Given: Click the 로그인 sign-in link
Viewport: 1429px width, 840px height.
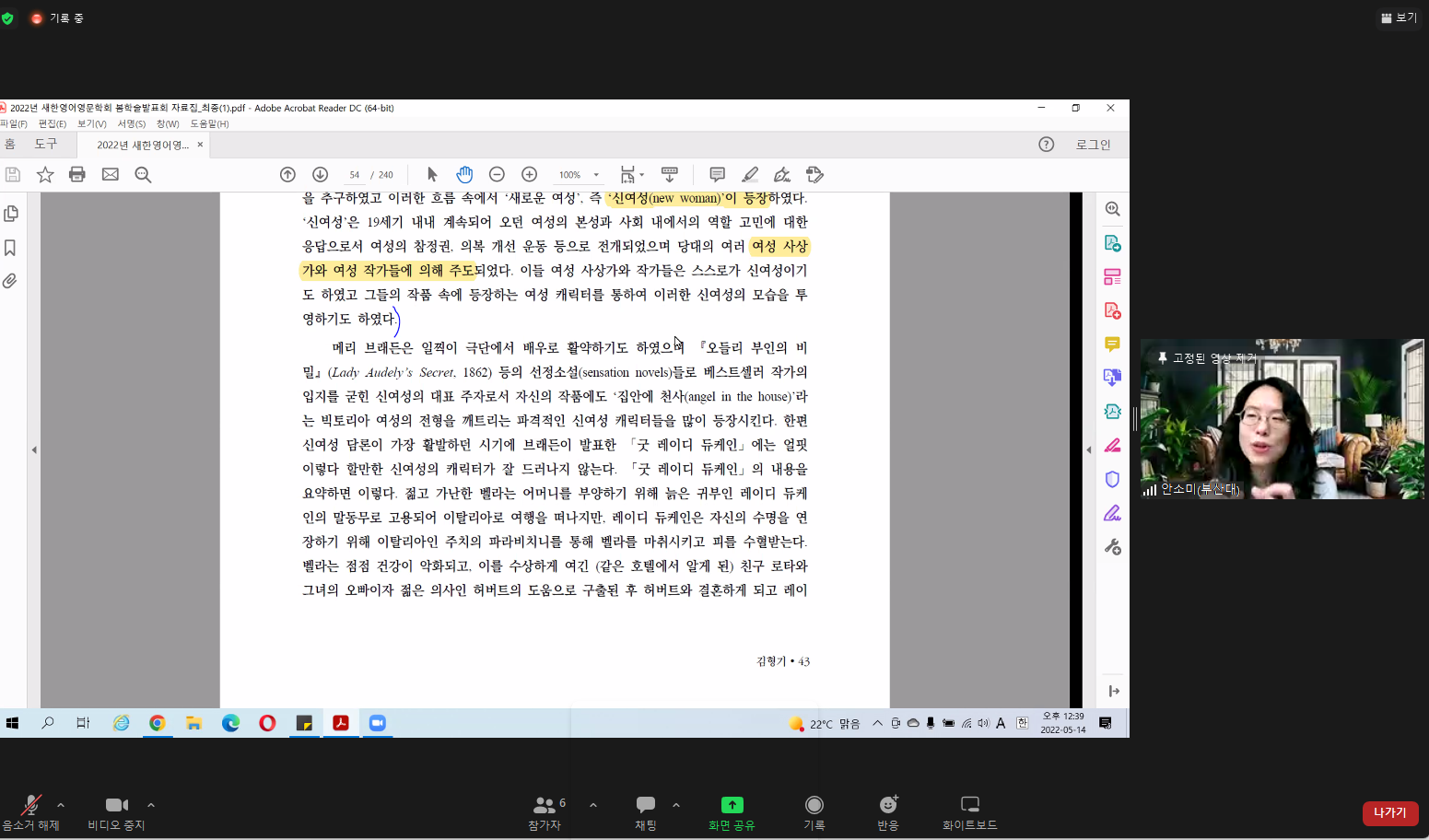Looking at the screenshot, I should (1093, 145).
